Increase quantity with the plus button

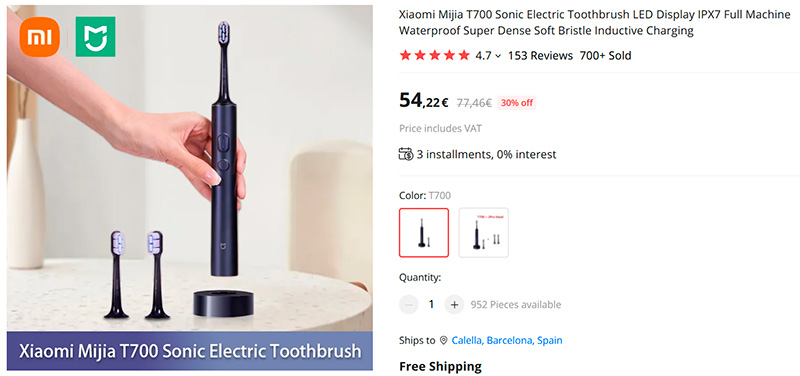[454, 305]
